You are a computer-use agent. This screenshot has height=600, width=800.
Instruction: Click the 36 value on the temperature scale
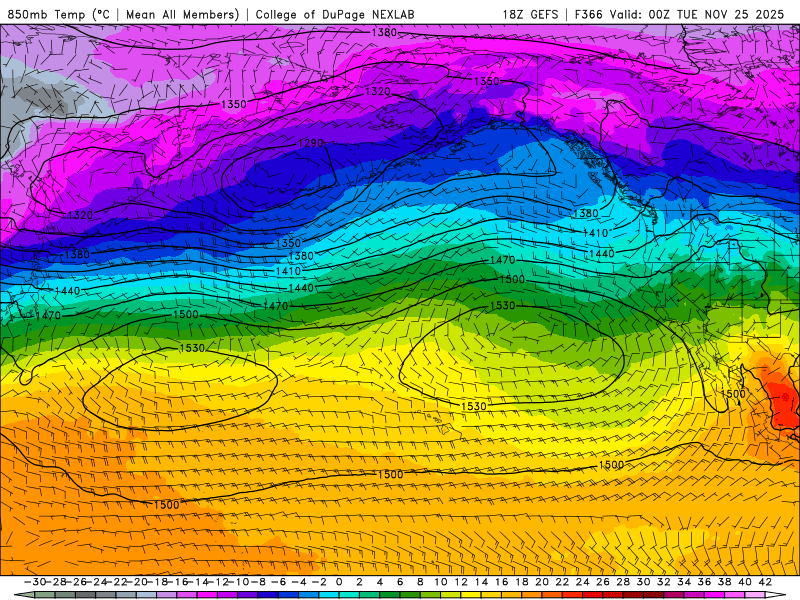pyautogui.click(x=705, y=582)
